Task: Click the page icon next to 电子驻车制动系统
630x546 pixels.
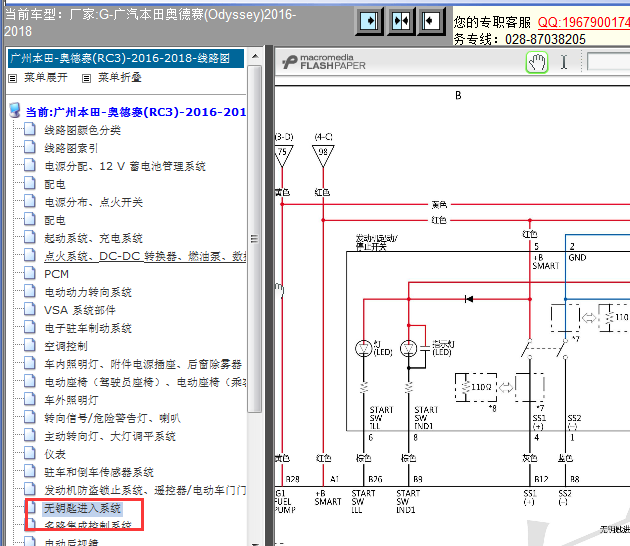Action: [29, 327]
